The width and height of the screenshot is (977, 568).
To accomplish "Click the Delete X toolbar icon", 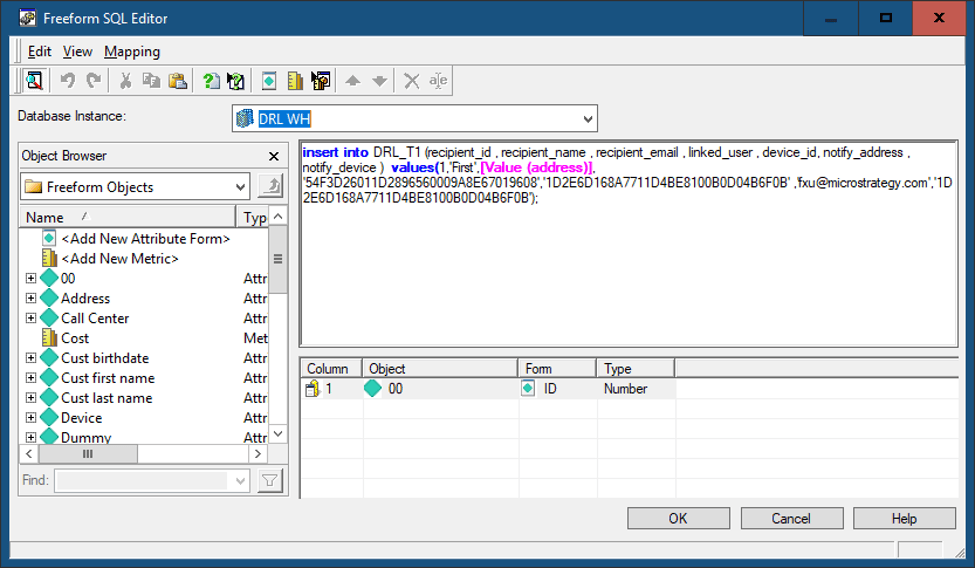I will (411, 81).
